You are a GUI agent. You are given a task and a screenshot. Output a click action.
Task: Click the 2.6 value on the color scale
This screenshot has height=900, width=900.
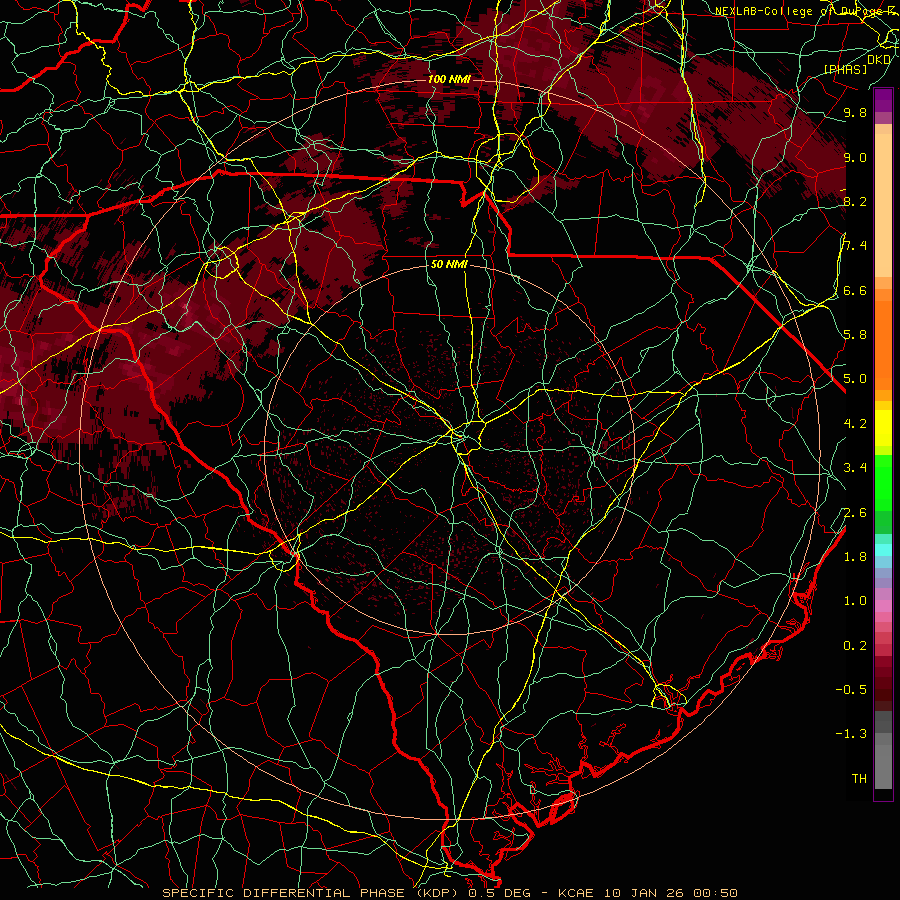(x=855, y=513)
